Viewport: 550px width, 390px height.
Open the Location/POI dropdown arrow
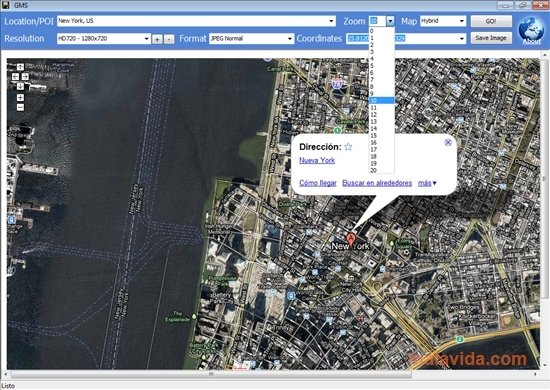[x=331, y=21]
